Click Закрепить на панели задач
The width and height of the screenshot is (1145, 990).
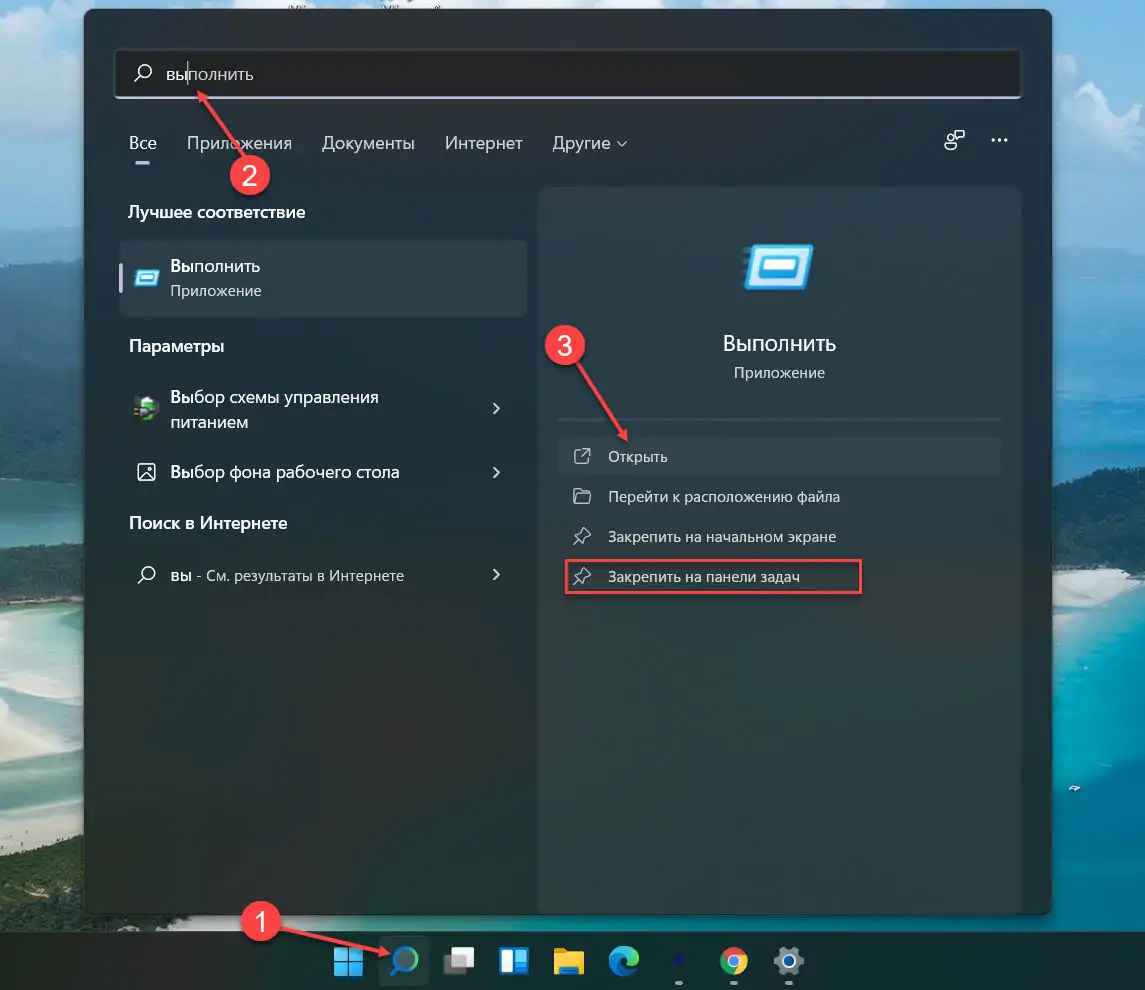(x=704, y=577)
